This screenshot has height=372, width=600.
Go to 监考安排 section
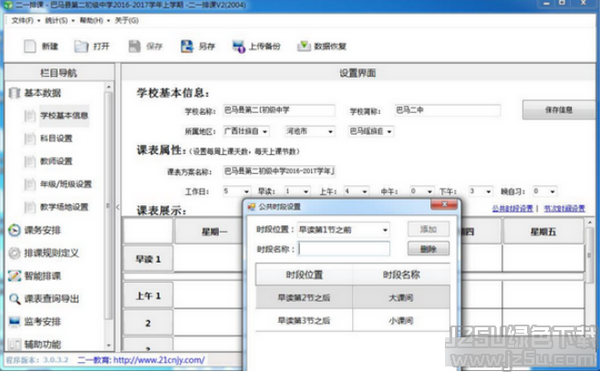(x=42, y=322)
